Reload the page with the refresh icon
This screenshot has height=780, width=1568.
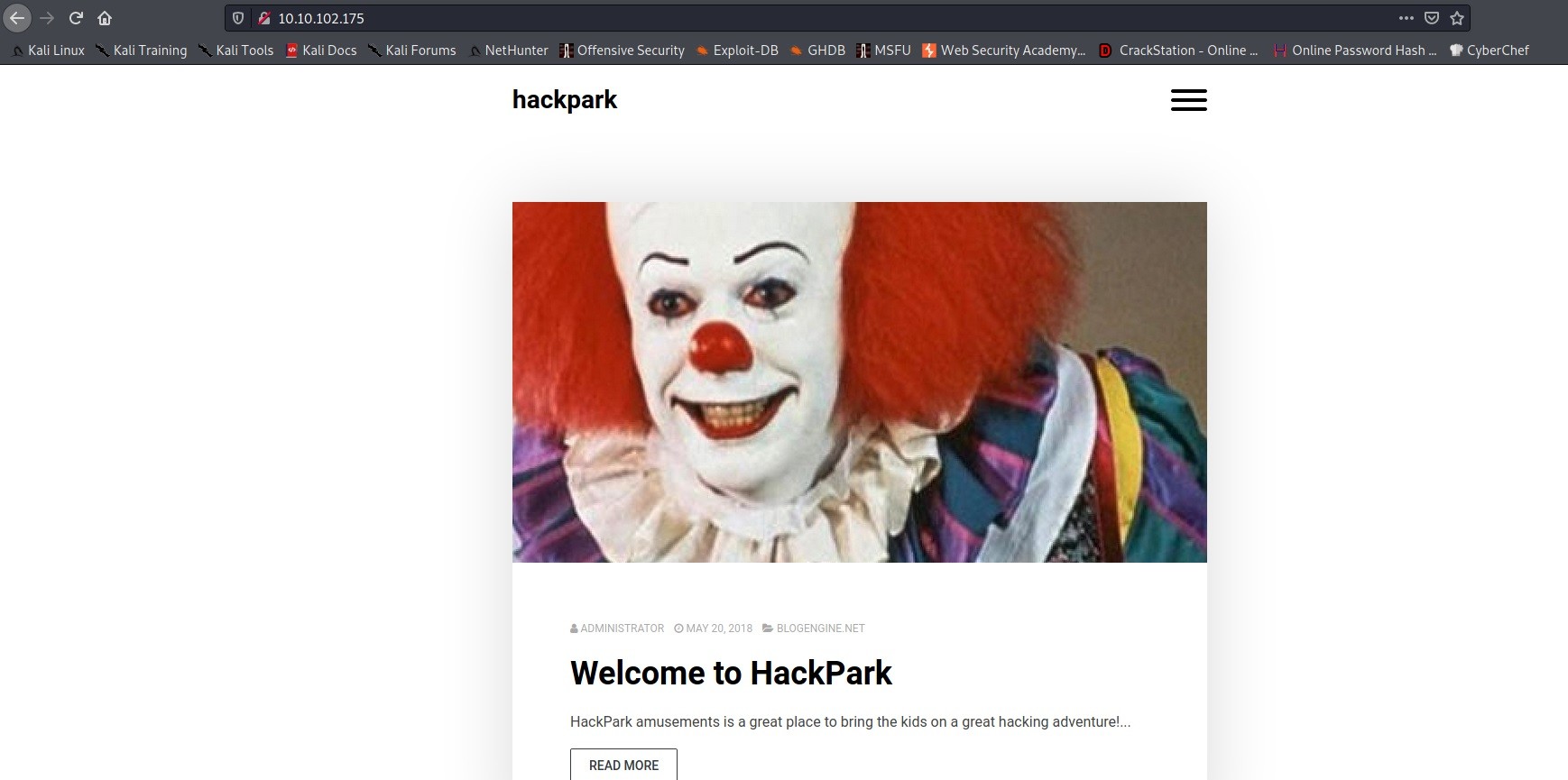pyautogui.click(x=76, y=18)
